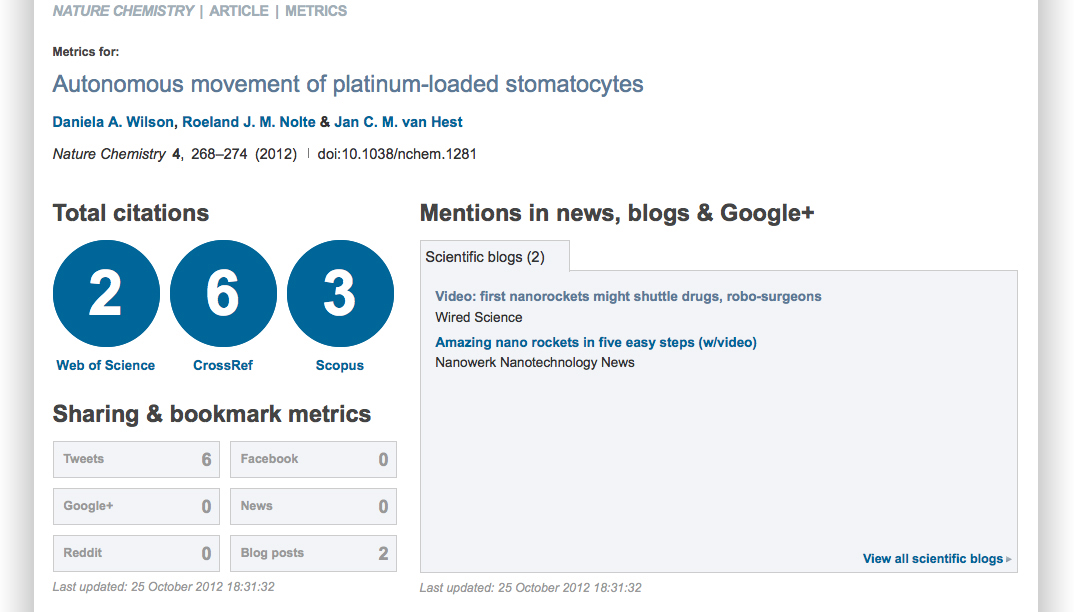Click the Scopus citation count circle
Image resolution: width=1074 pixels, height=612 pixels.
pos(340,294)
